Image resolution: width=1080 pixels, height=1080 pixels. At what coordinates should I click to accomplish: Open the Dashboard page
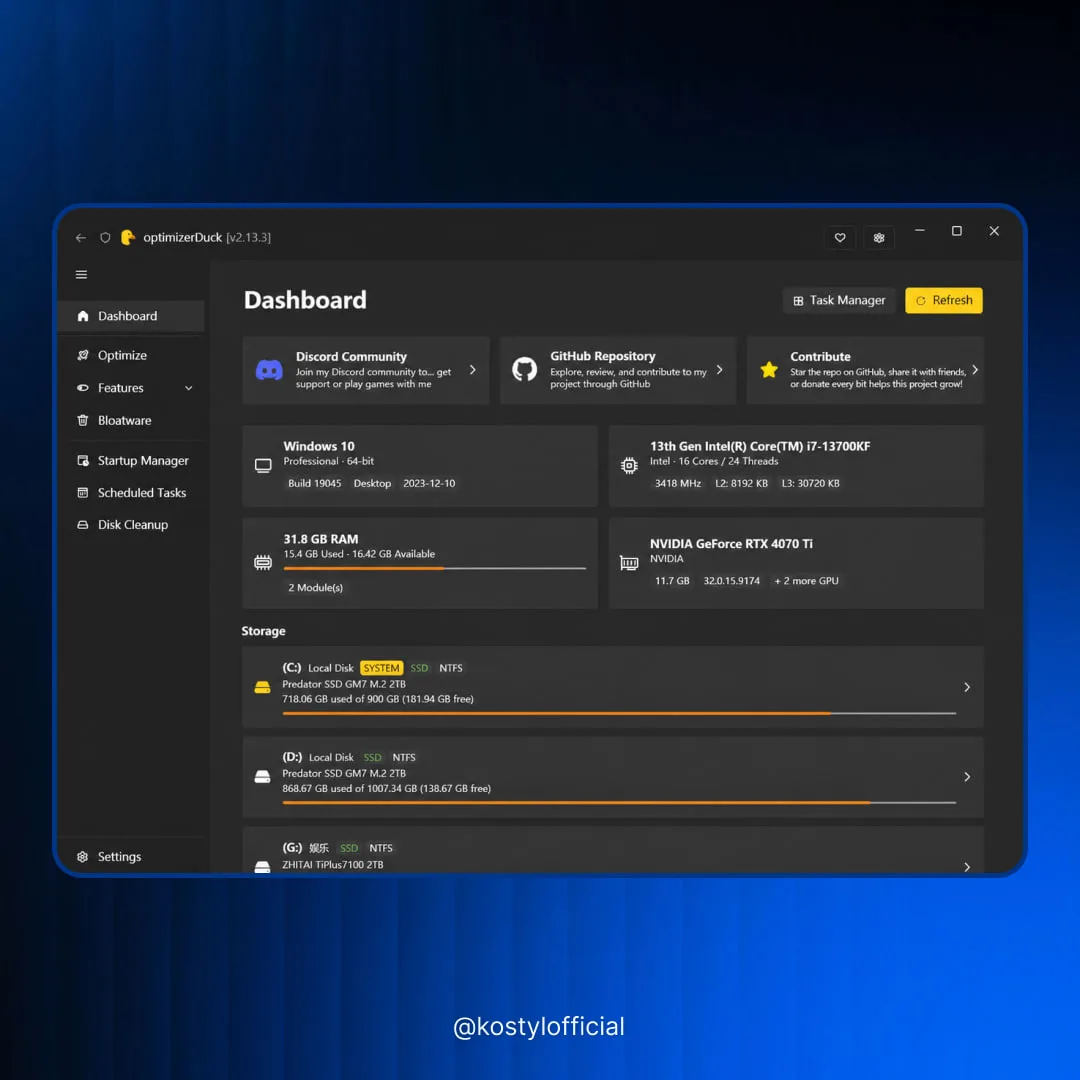pyautogui.click(x=132, y=316)
